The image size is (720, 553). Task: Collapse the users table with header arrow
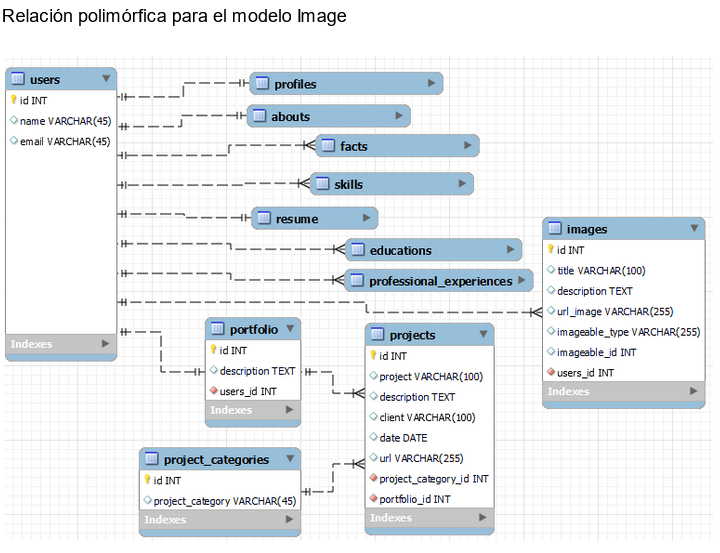pyautogui.click(x=106, y=78)
